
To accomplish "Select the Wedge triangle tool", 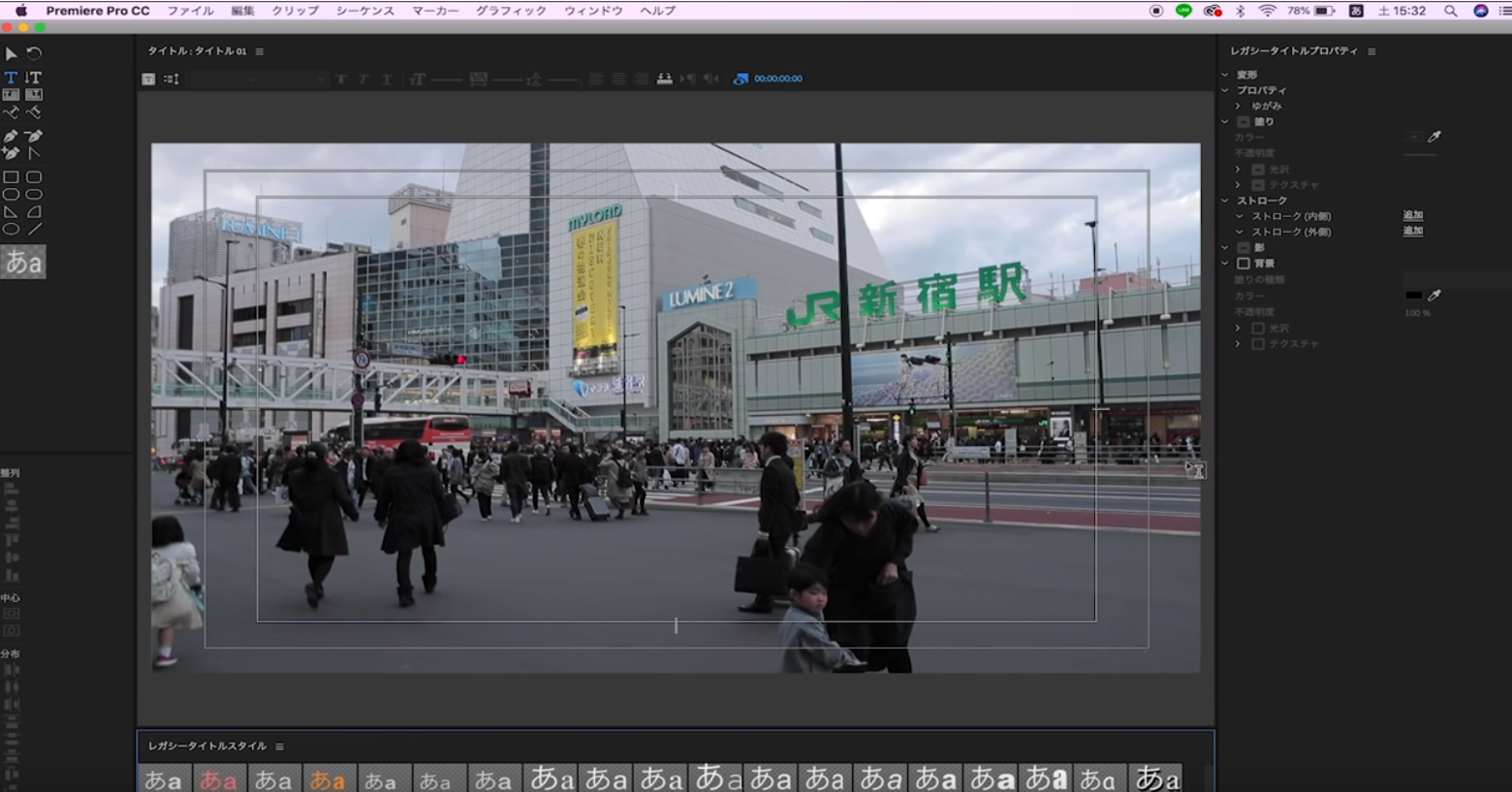I will (x=11, y=212).
